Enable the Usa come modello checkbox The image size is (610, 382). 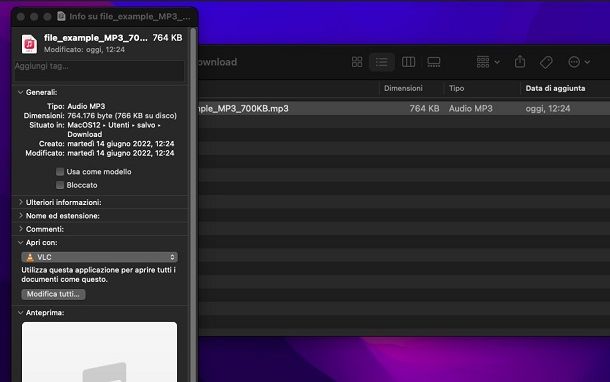60,172
